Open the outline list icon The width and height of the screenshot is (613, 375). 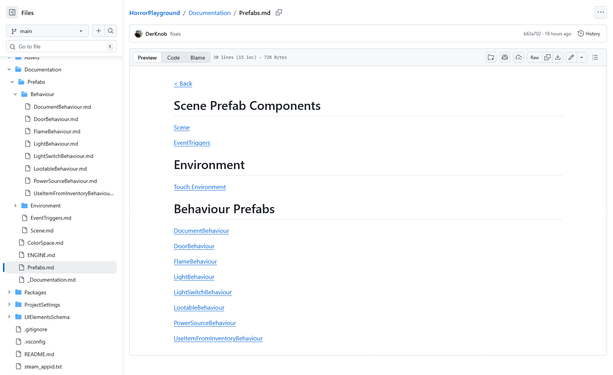(x=595, y=57)
